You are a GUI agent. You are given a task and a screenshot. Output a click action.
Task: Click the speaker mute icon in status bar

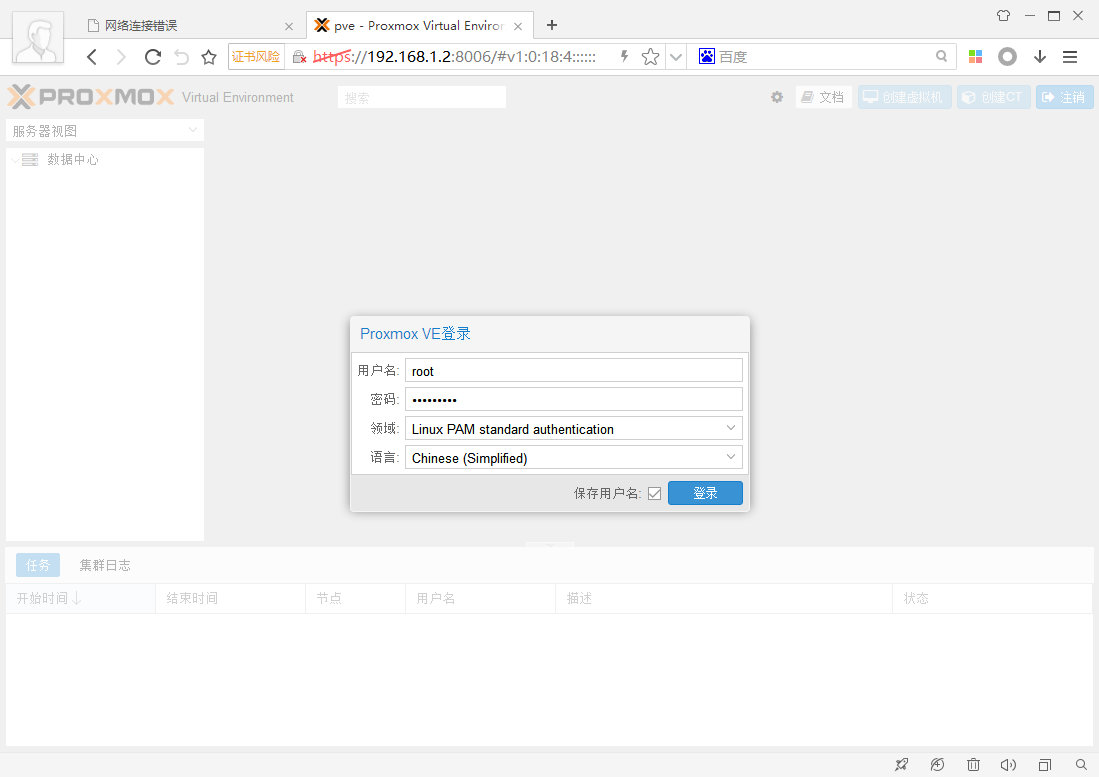[x=1008, y=764]
